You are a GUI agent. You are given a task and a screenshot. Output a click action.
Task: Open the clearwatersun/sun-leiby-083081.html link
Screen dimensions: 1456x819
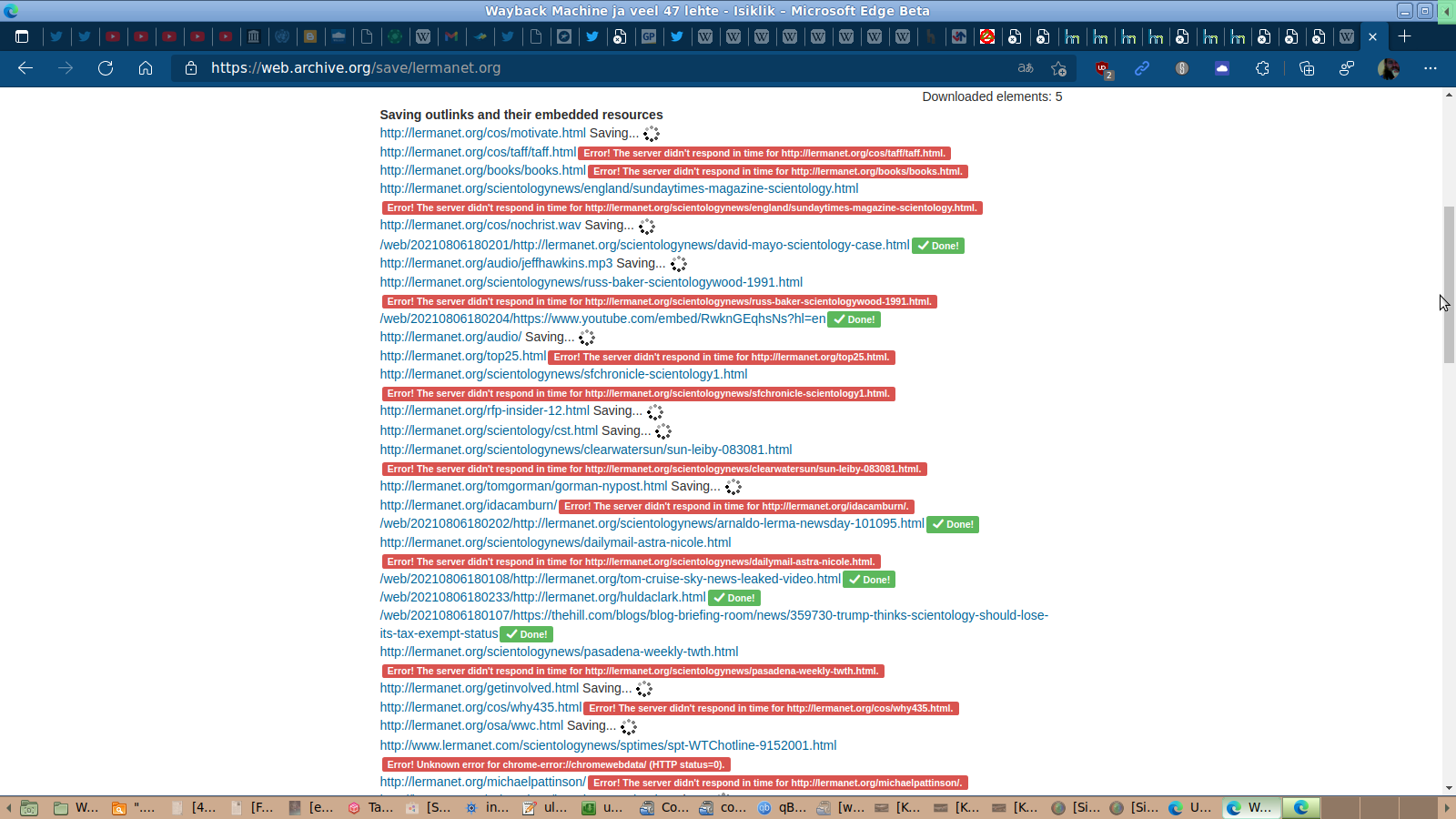586,450
